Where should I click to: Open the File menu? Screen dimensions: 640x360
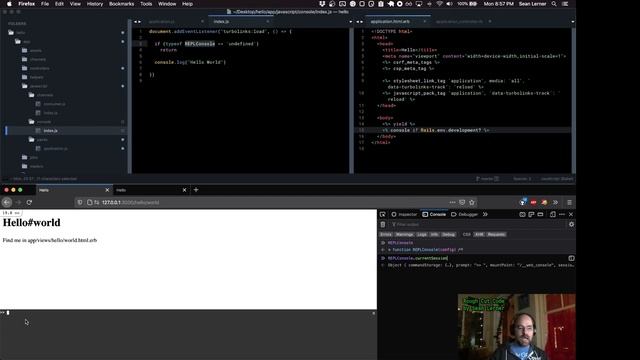point(45,4)
